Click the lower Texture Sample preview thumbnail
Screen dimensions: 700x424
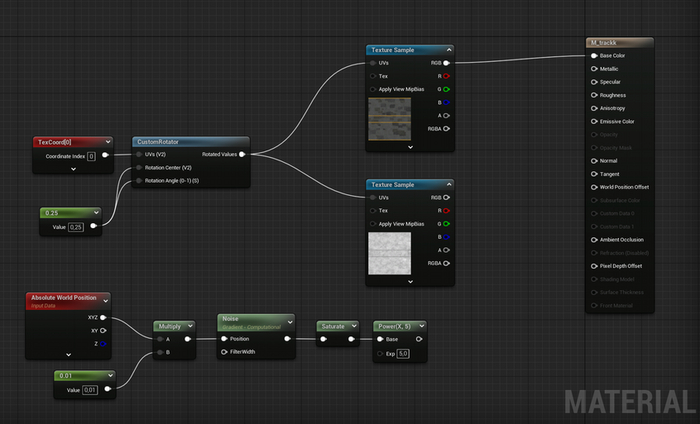click(389, 253)
